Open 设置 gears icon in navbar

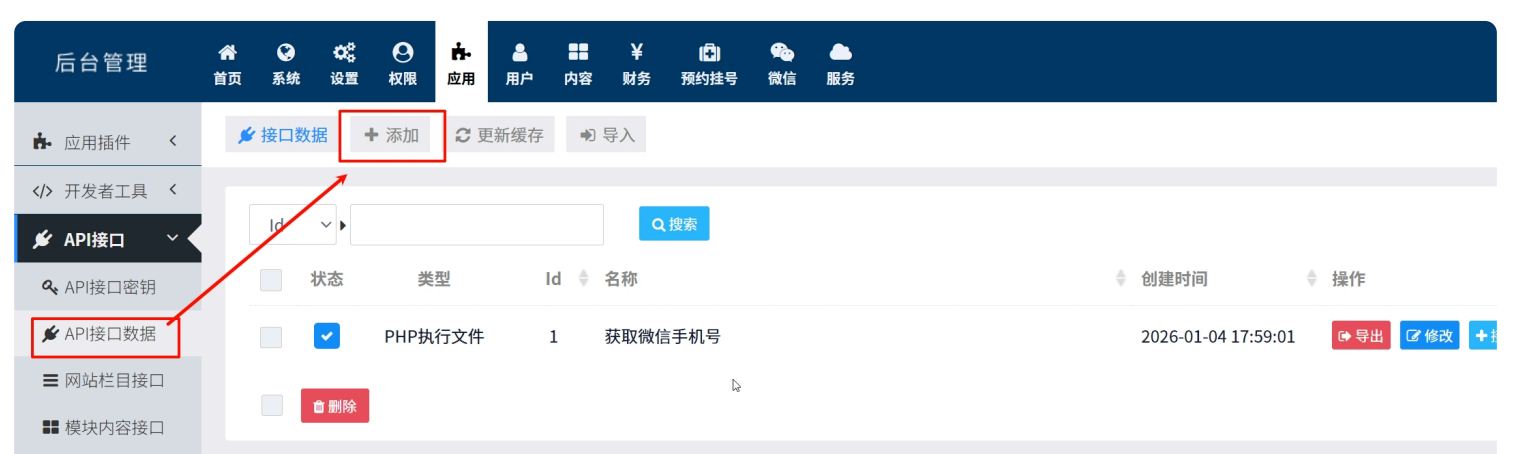(344, 53)
